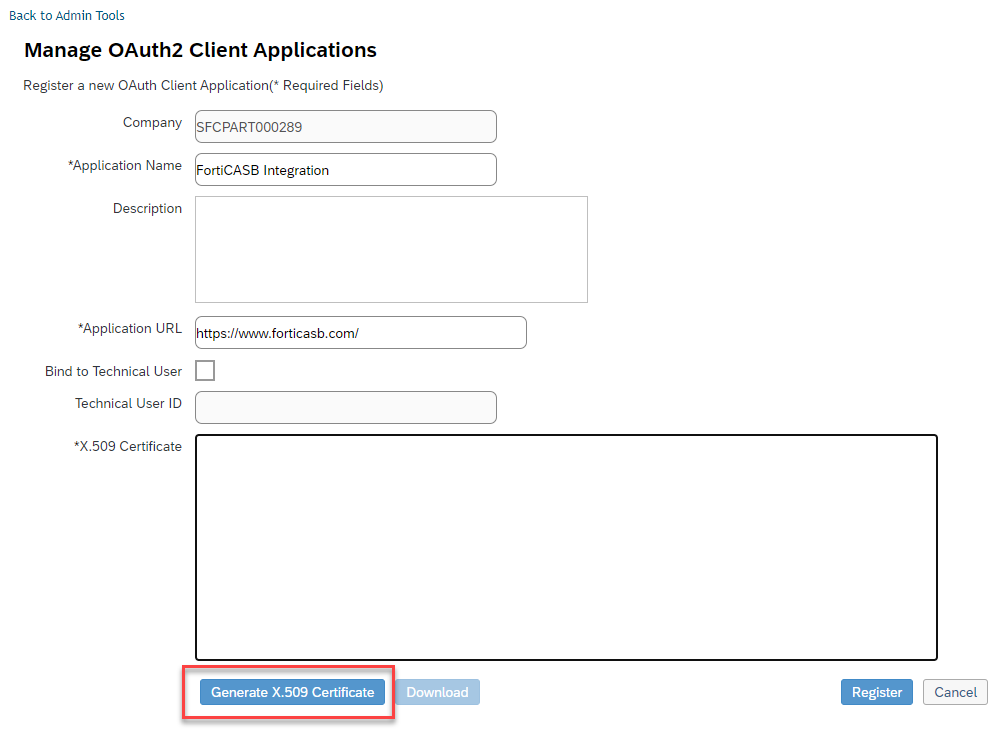
Task: Click the Bind to Technical User label
Action: (114, 371)
